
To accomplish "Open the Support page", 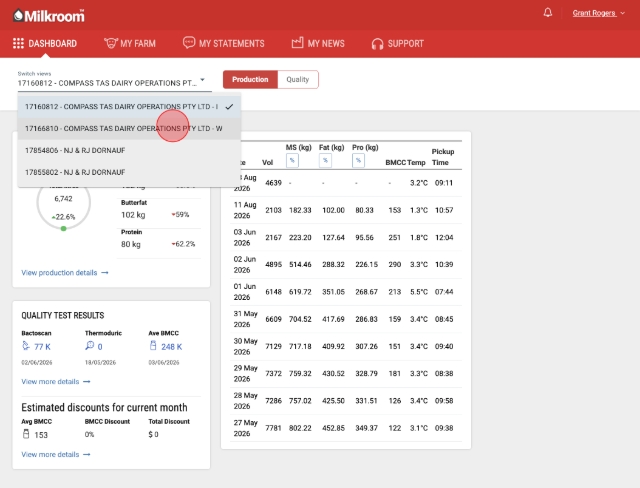I will tap(398, 44).
